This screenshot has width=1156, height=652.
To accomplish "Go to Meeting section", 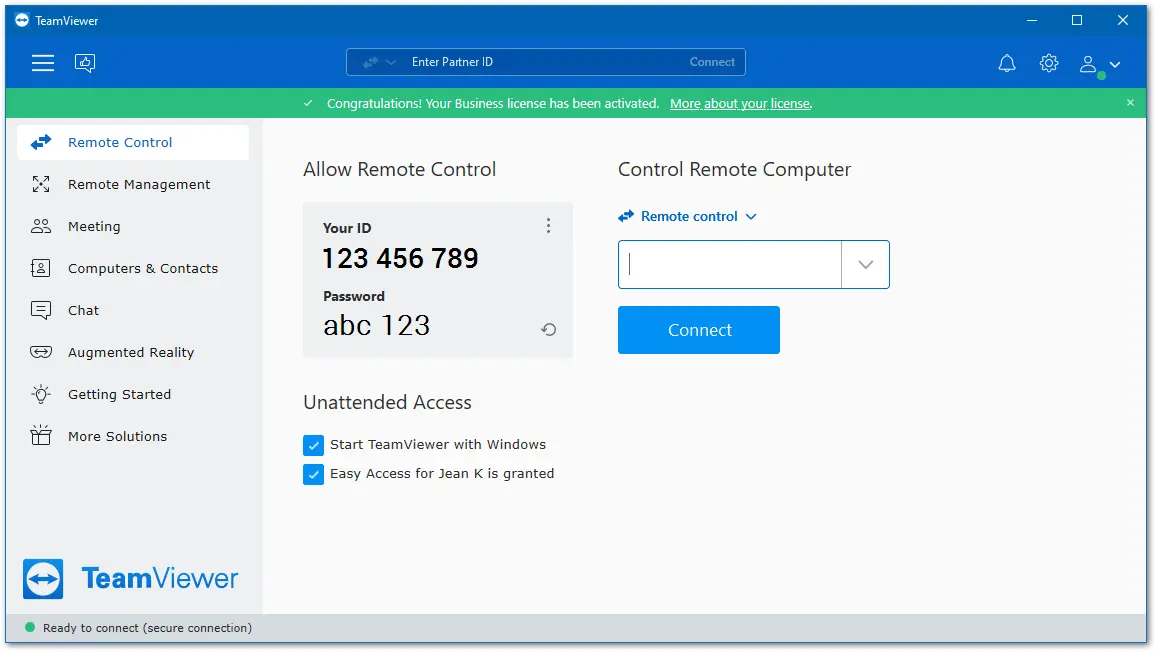I will click(x=133, y=226).
